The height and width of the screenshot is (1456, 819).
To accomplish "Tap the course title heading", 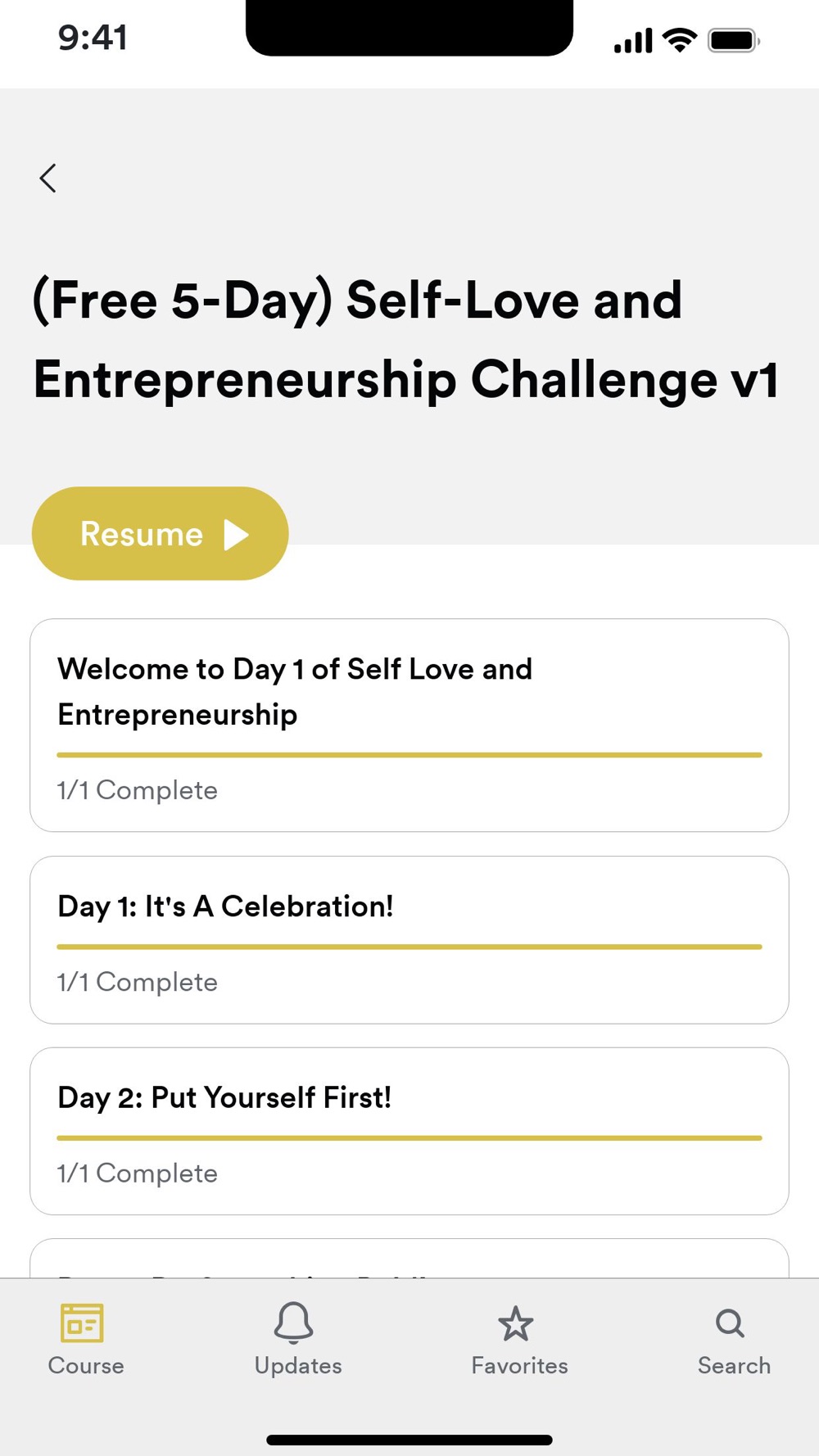I will (405, 339).
